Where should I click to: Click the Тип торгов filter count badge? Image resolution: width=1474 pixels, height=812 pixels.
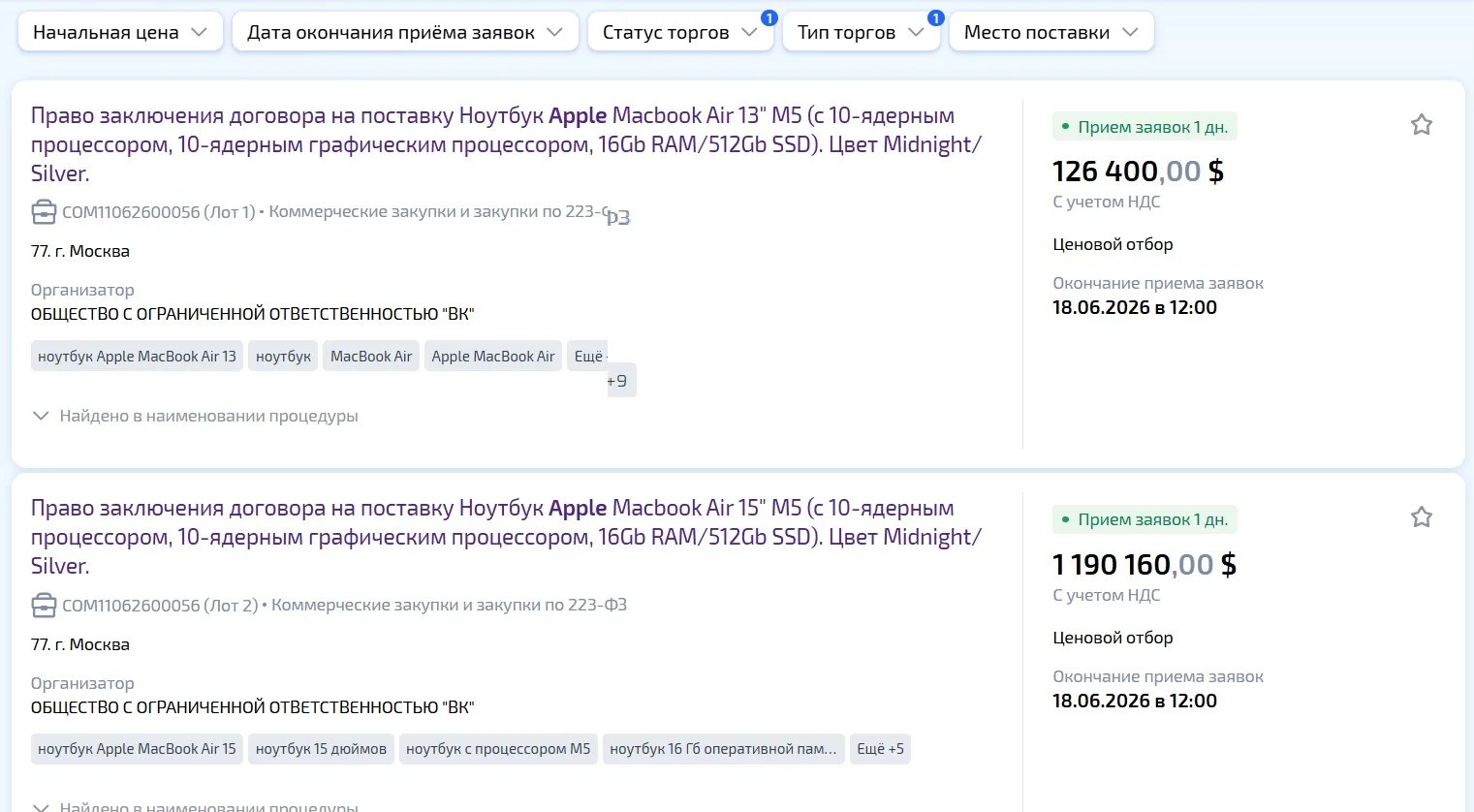pyautogui.click(x=936, y=17)
